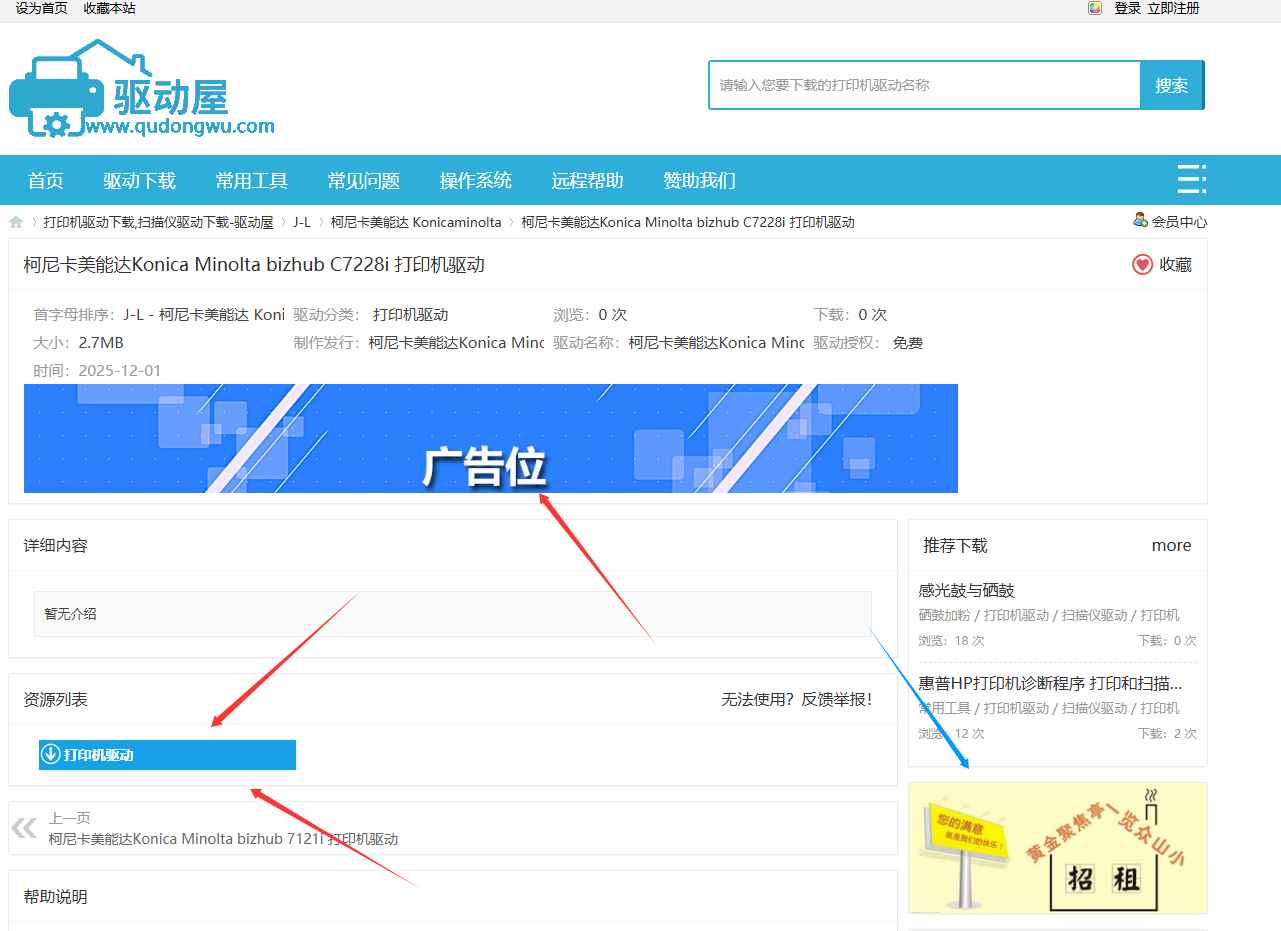
Task: Click the home icon in the breadcrumb trail
Action: click(15, 222)
